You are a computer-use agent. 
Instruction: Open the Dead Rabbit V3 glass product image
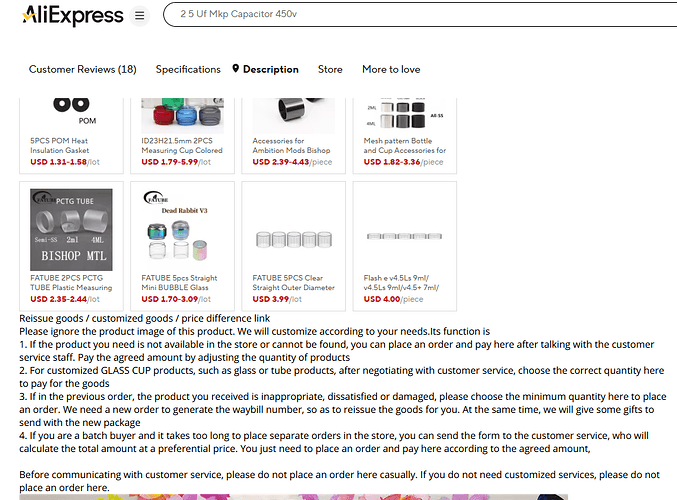tap(183, 230)
